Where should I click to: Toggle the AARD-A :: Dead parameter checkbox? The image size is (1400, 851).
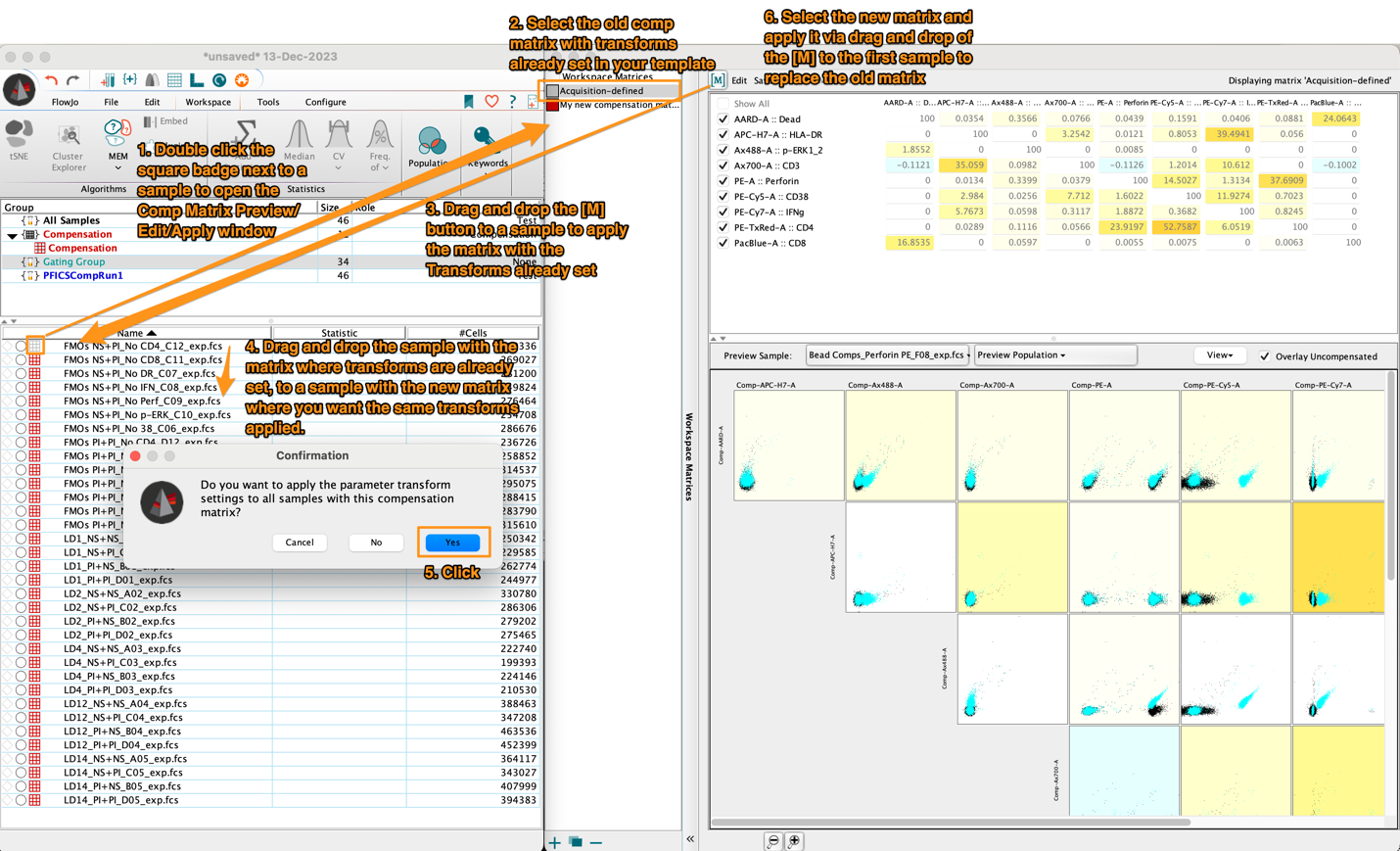pos(723,118)
